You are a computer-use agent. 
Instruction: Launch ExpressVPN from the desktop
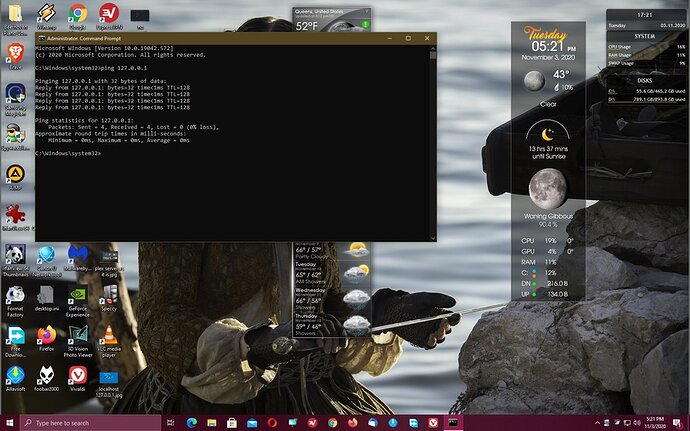109,15
